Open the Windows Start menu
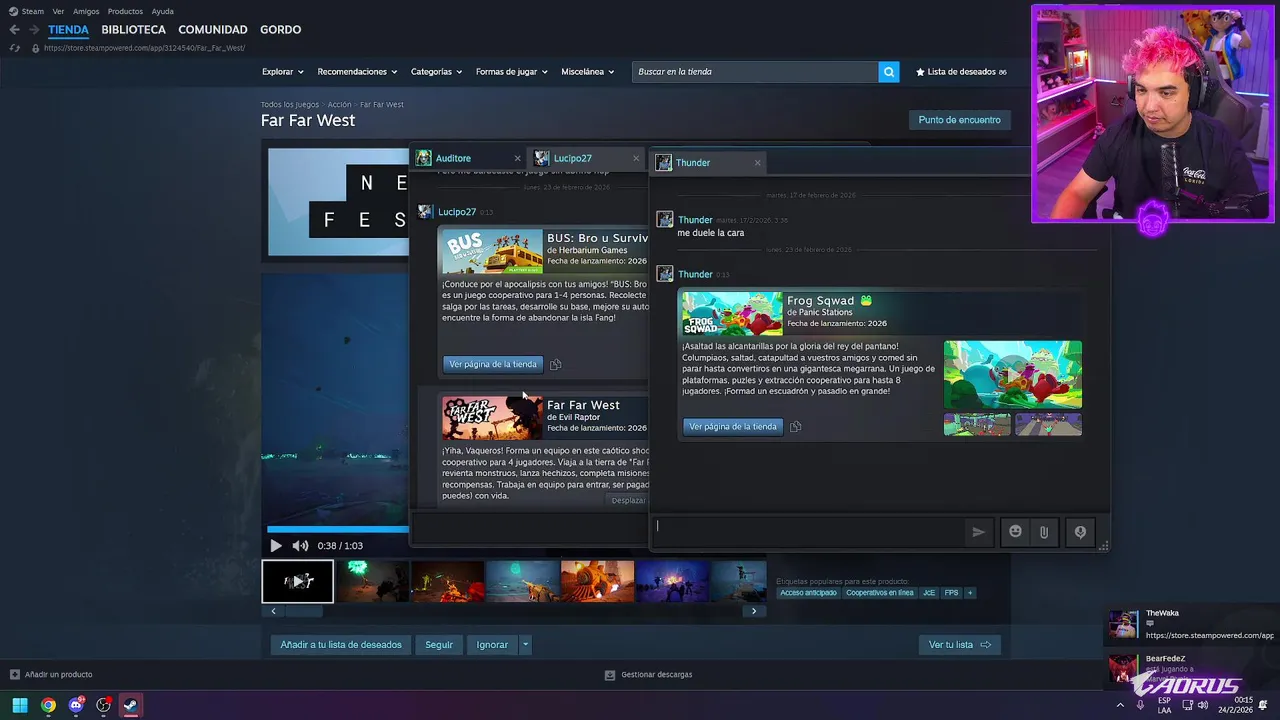This screenshot has height=720, width=1280. click(20, 705)
